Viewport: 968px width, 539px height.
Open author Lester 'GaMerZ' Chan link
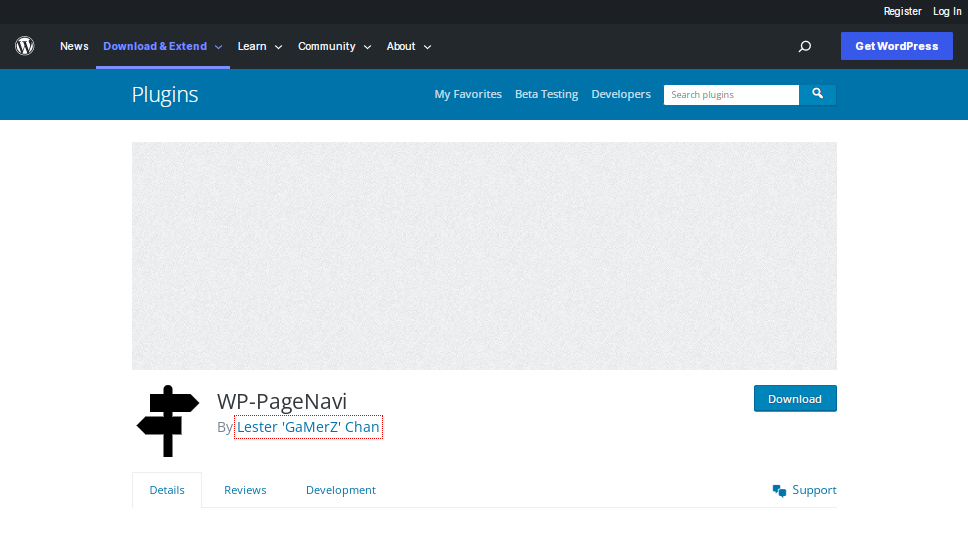308,427
